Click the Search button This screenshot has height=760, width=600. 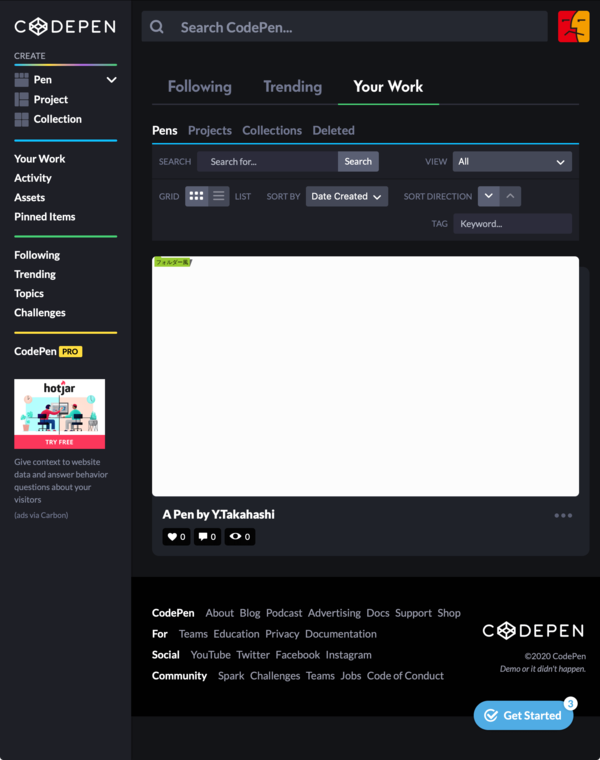click(358, 161)
